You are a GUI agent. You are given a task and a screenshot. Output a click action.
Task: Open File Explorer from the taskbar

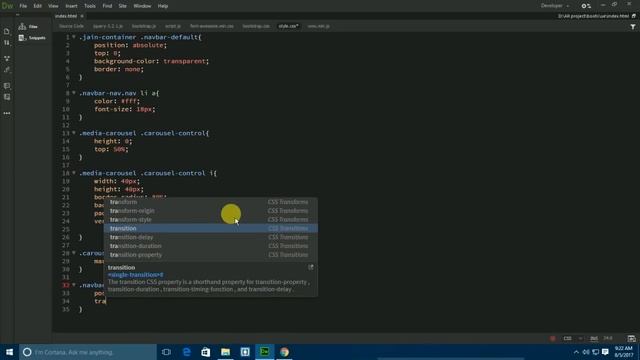pyautogui.click(x=225, y=352)
